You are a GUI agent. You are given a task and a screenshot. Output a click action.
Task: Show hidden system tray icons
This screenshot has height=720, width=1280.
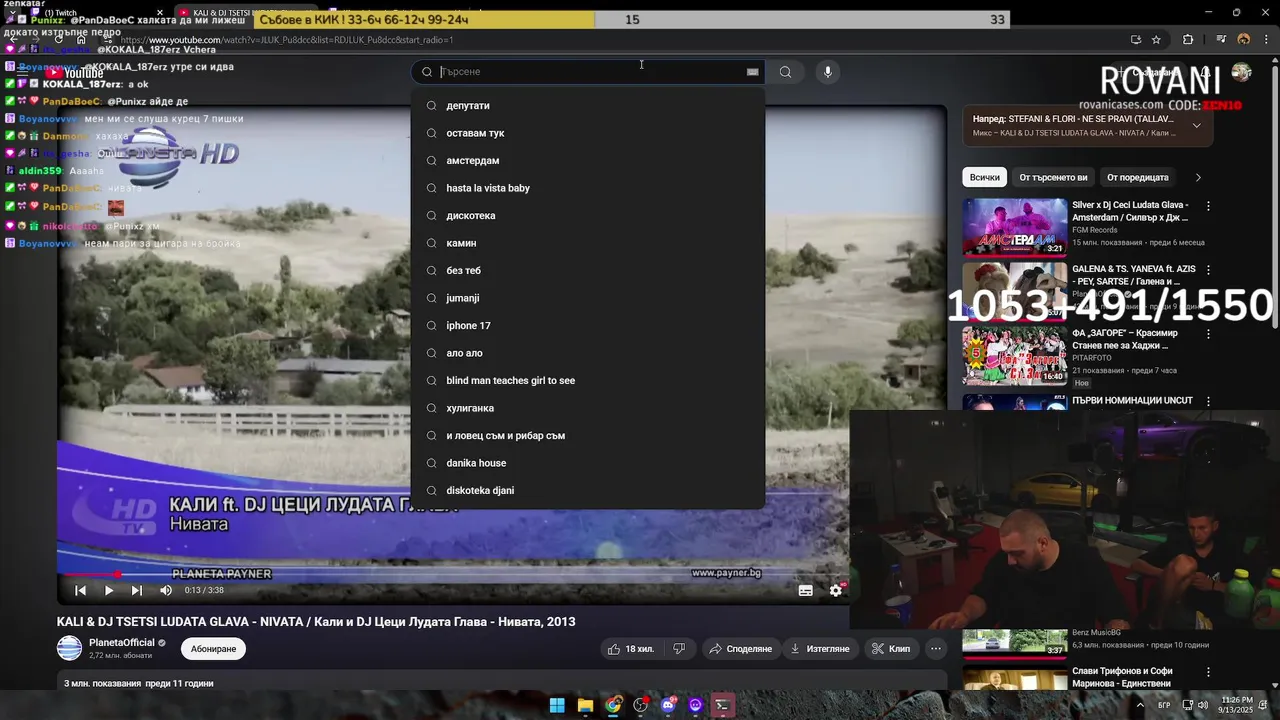pos(1139,705)
